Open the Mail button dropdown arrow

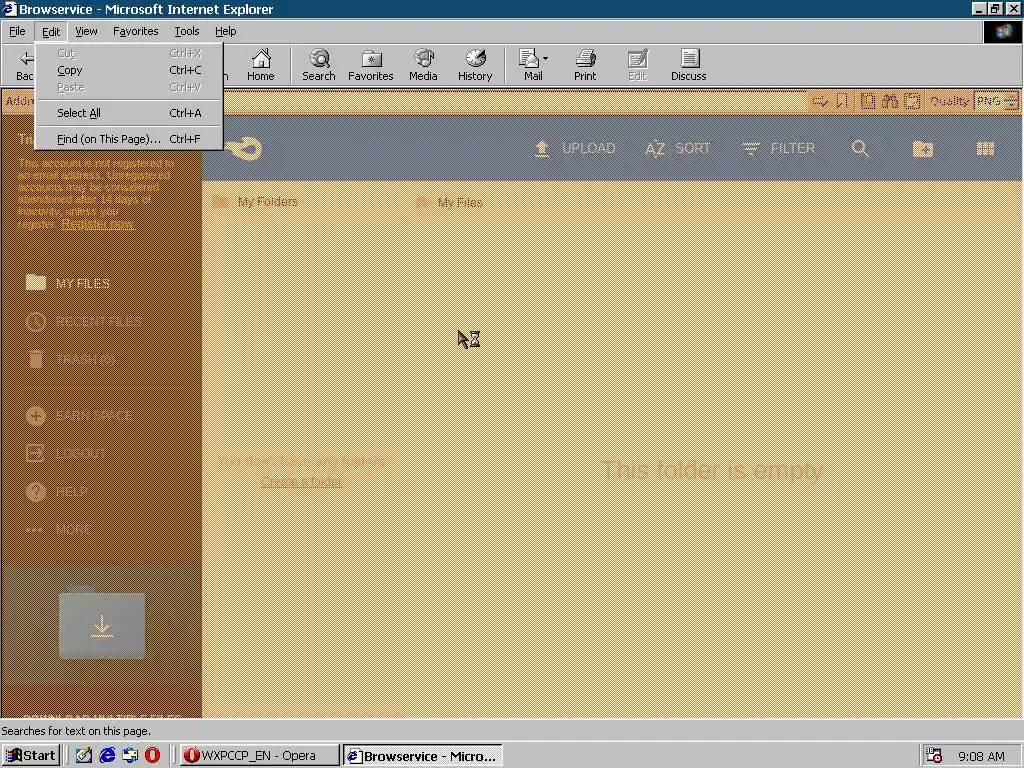546,59
